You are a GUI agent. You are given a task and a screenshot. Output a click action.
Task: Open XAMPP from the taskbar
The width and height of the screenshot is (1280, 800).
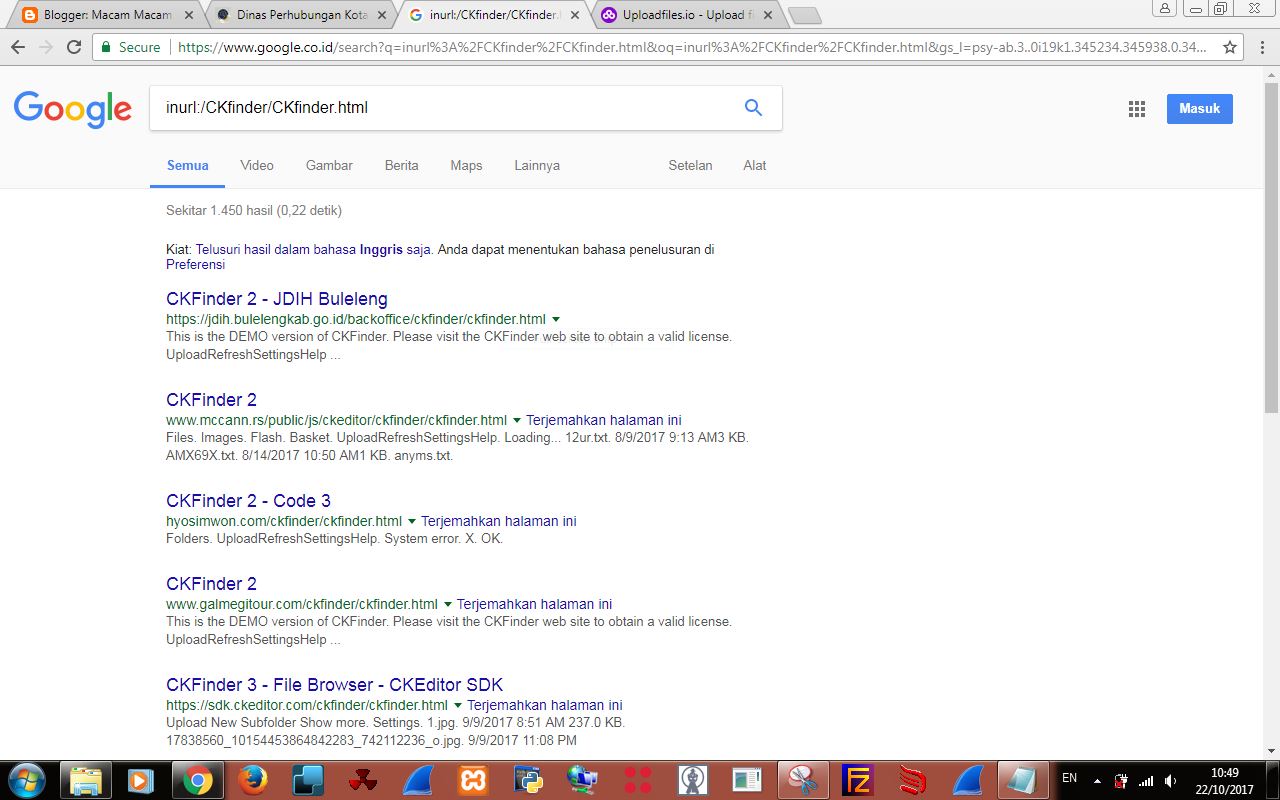pyautogui.click(x=472, y=780)
